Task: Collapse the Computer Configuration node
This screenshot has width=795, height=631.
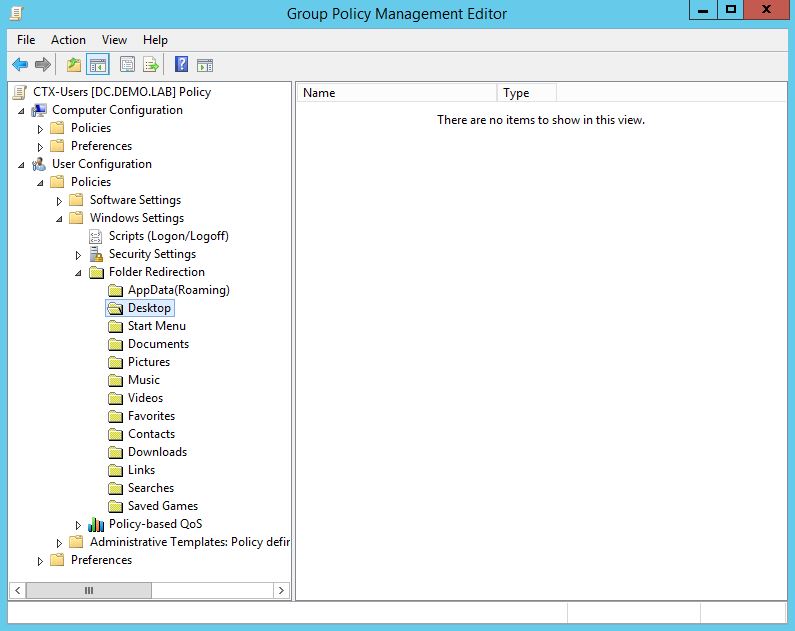Action: tap(22, 110)
